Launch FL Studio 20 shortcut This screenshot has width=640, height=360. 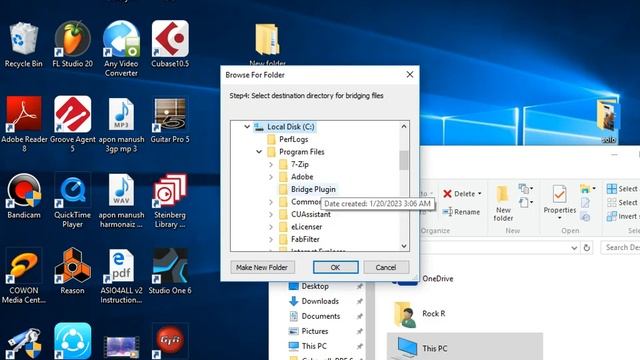(73, 45)
